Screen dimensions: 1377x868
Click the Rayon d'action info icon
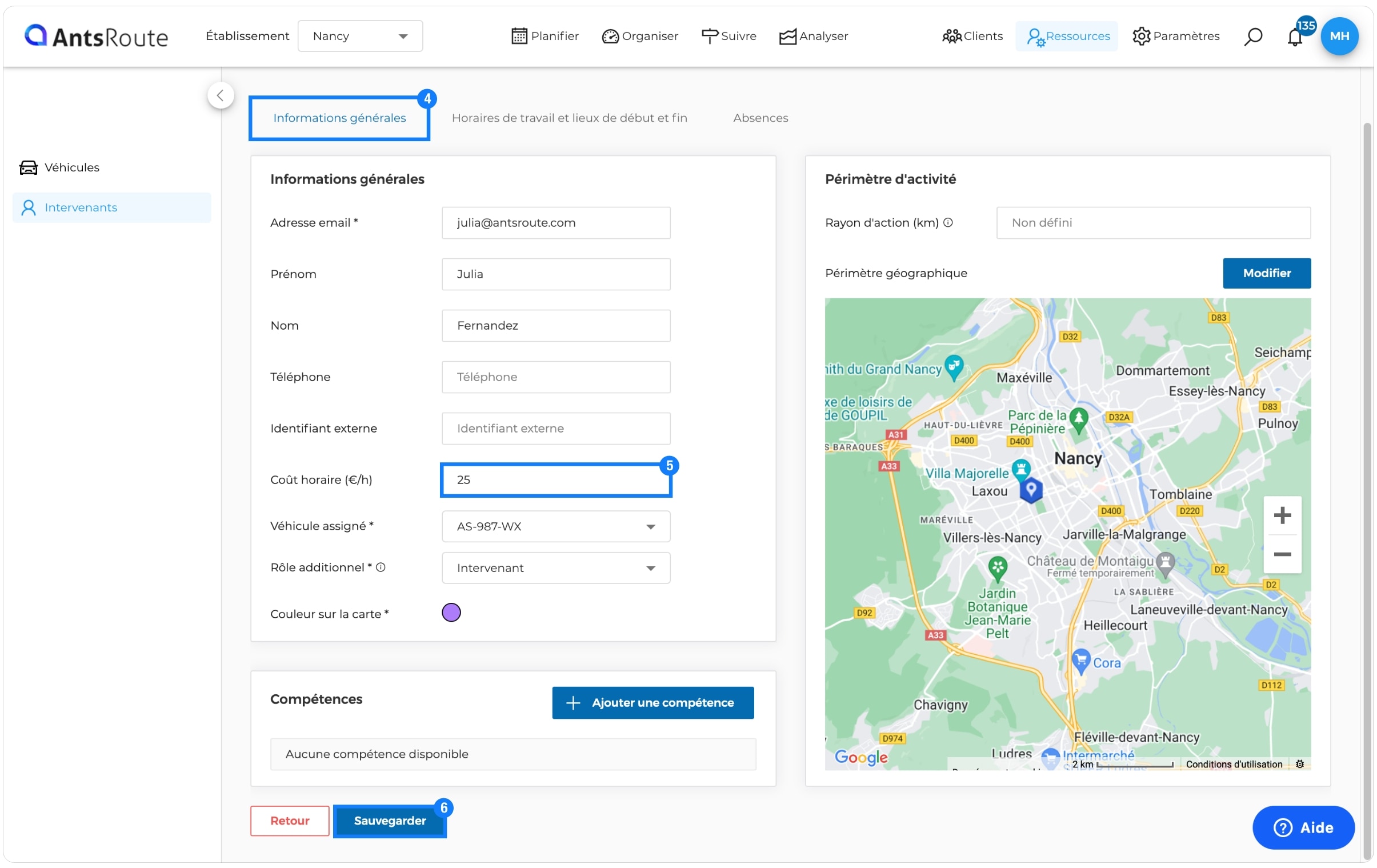[948, 223]
